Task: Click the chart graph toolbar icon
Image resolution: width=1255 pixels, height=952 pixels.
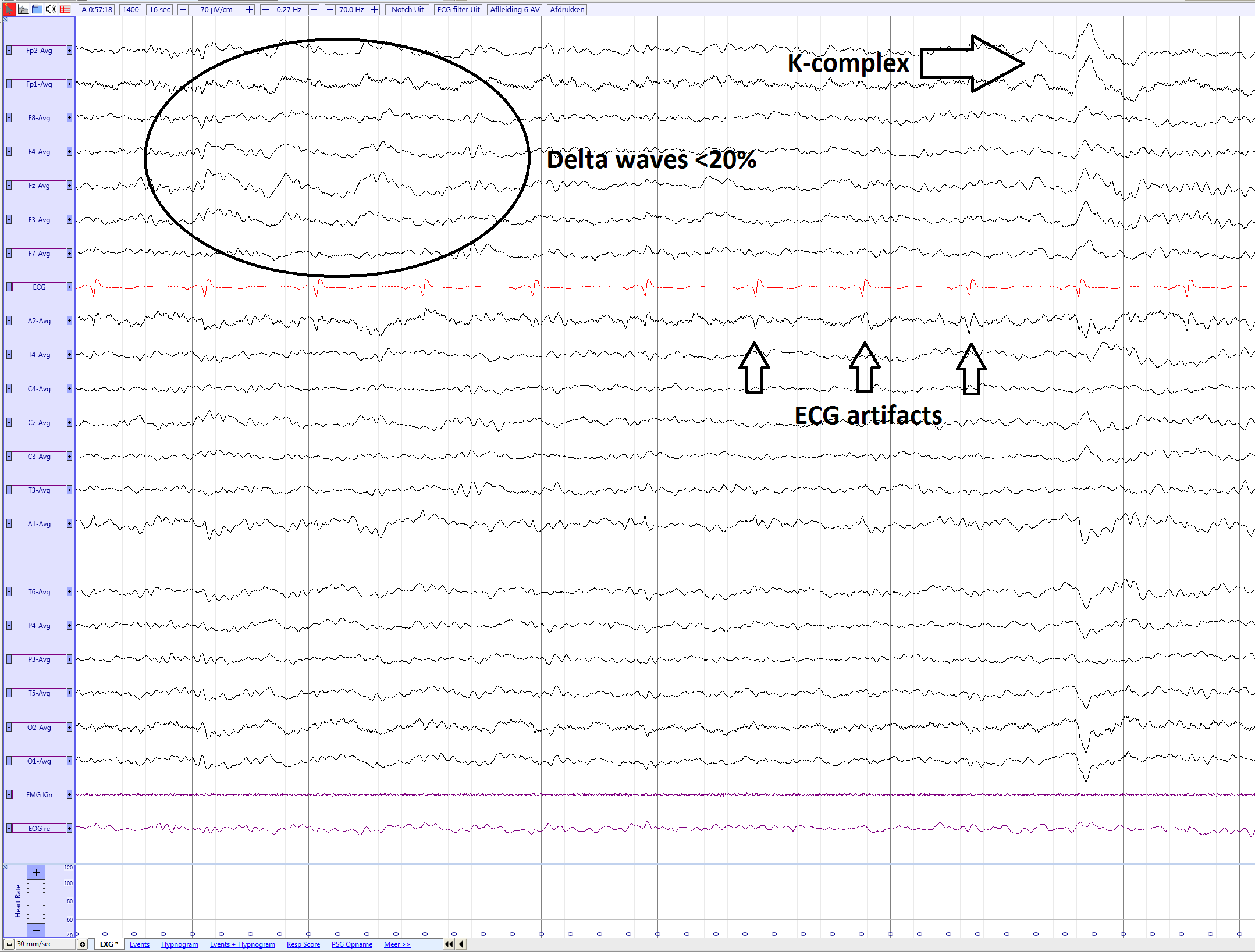Action: pos(23,9)
